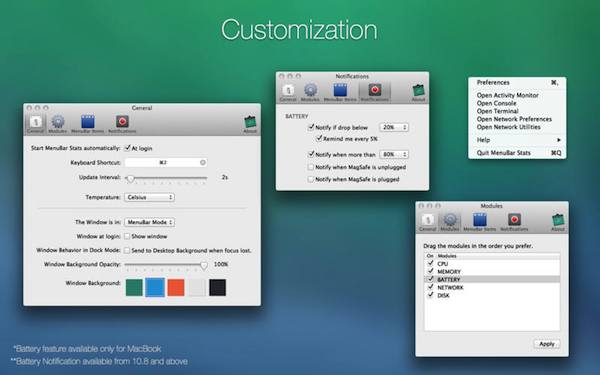Select MenuBar Items icon in Notifications window
The width and height of the screenshot is (600, 375).
coord(340,90)
